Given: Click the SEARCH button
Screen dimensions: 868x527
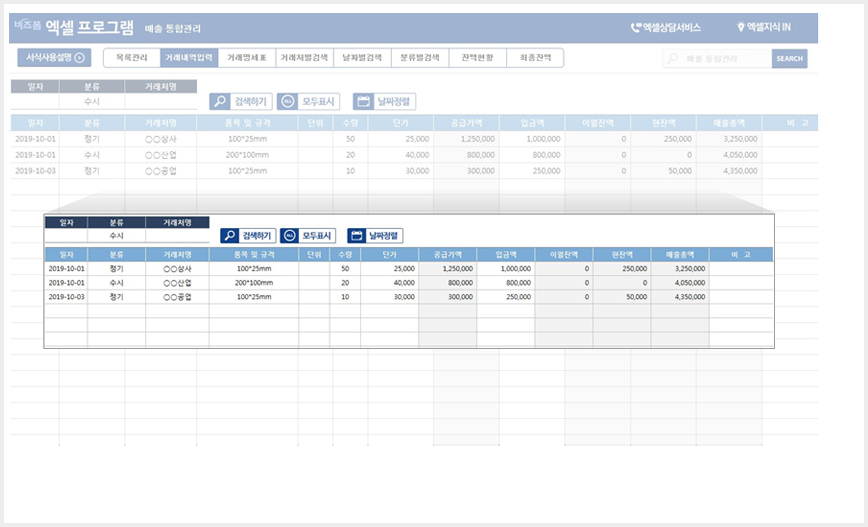Looking at the screenshot, I should tap(789, 58).
